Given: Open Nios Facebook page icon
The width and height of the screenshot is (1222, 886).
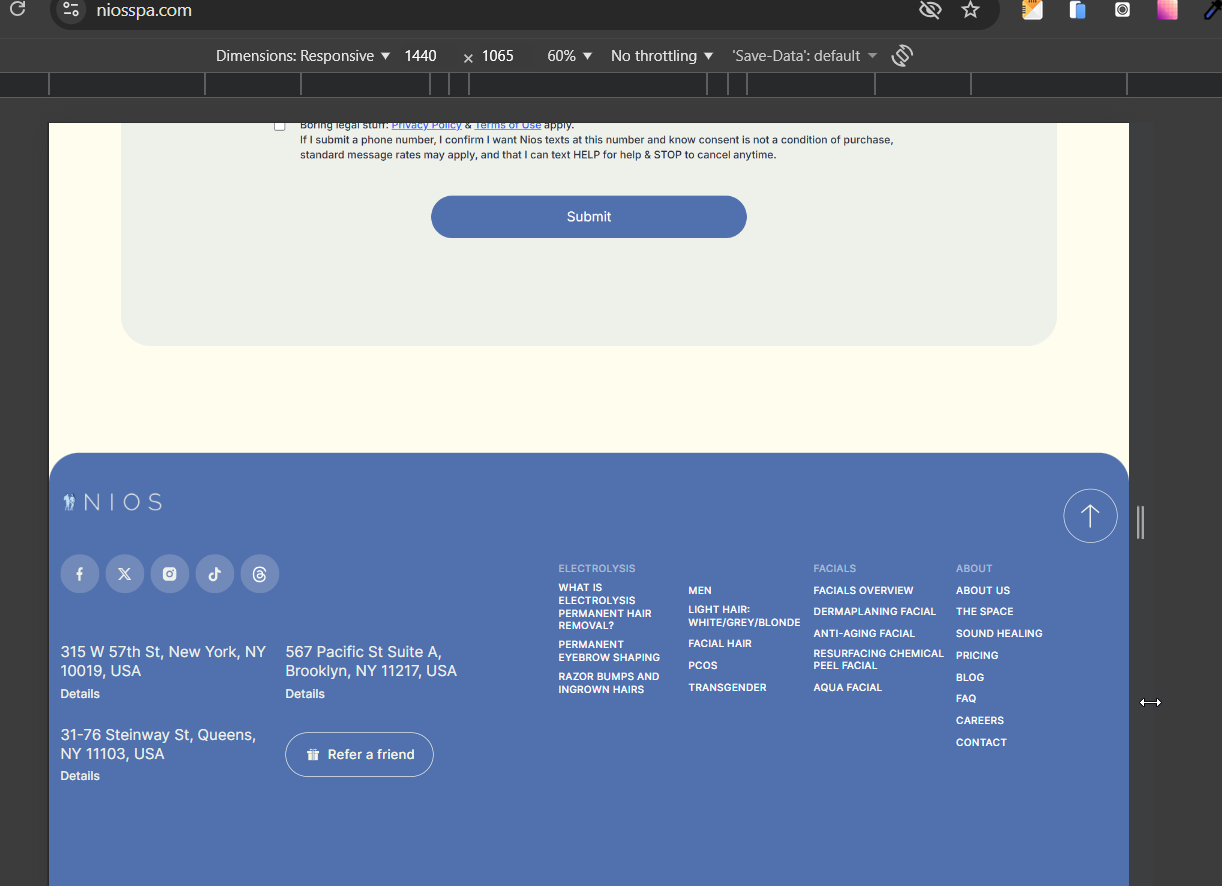Looking at the screenshot, I should click(x=80, y=574).
